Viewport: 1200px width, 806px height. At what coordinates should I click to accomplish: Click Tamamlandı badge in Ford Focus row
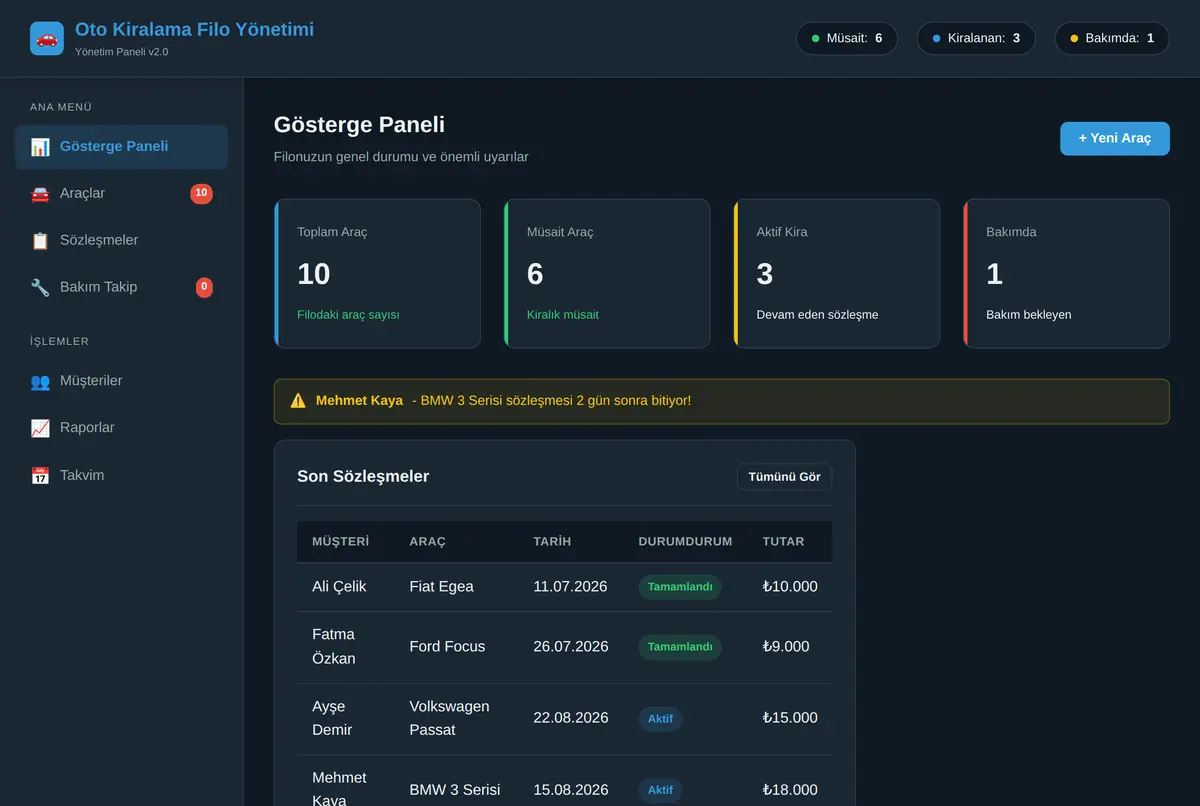[680, 647]
